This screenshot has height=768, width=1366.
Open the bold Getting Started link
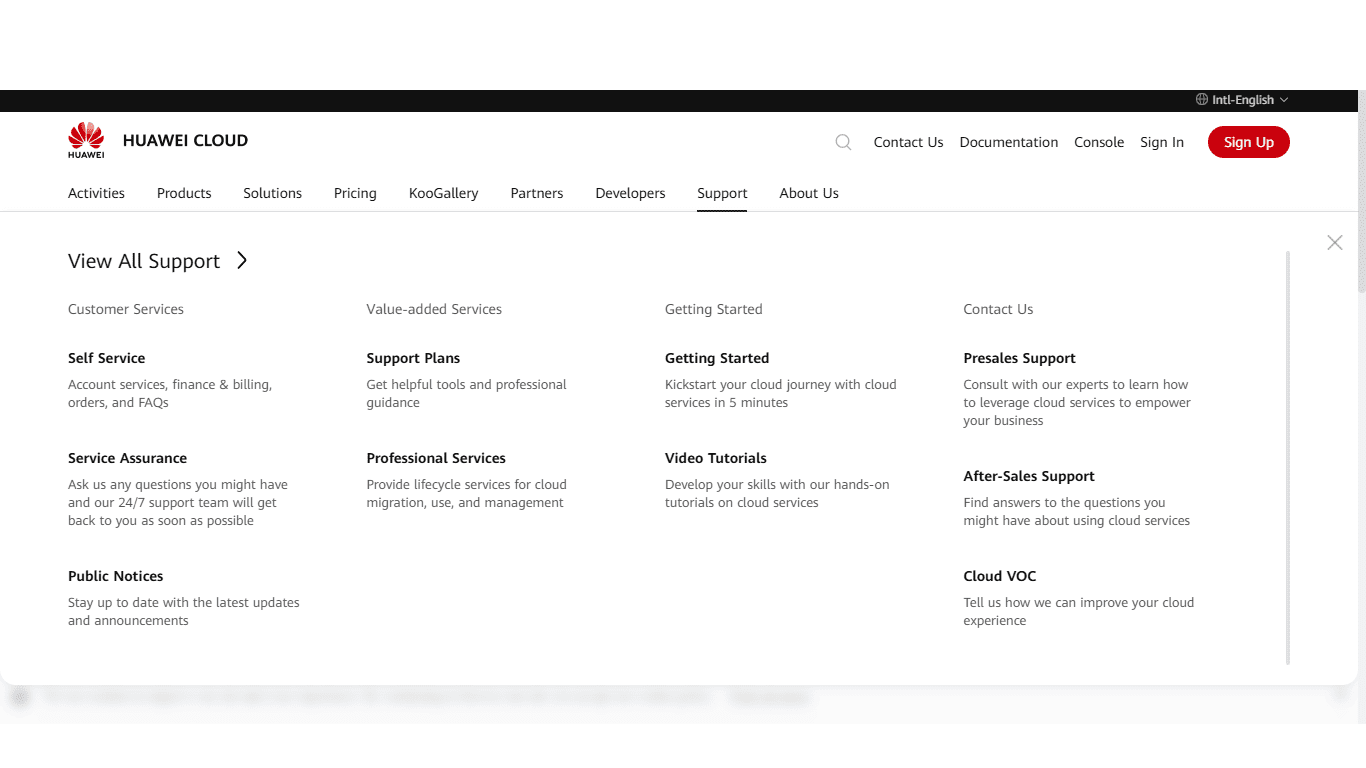coord(717,358)
